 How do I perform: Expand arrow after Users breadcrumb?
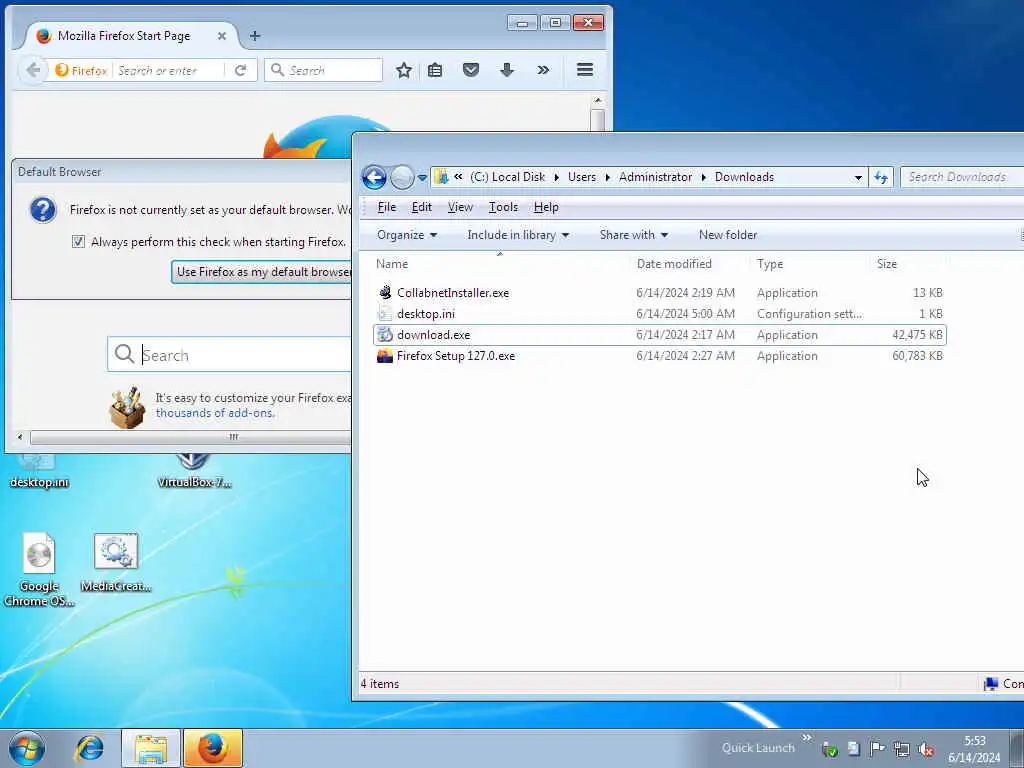tap(607, 177)
